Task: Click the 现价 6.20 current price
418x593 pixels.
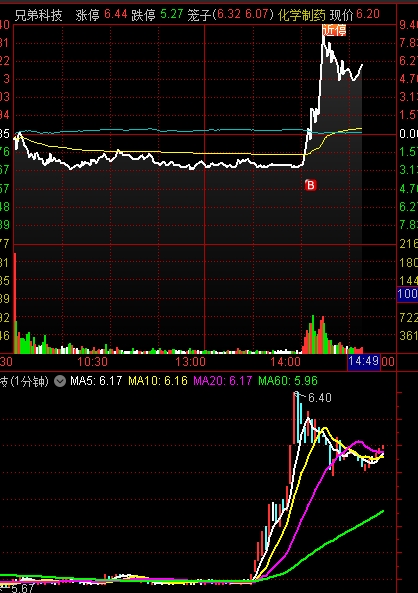Action: click(x=355, y=15)
